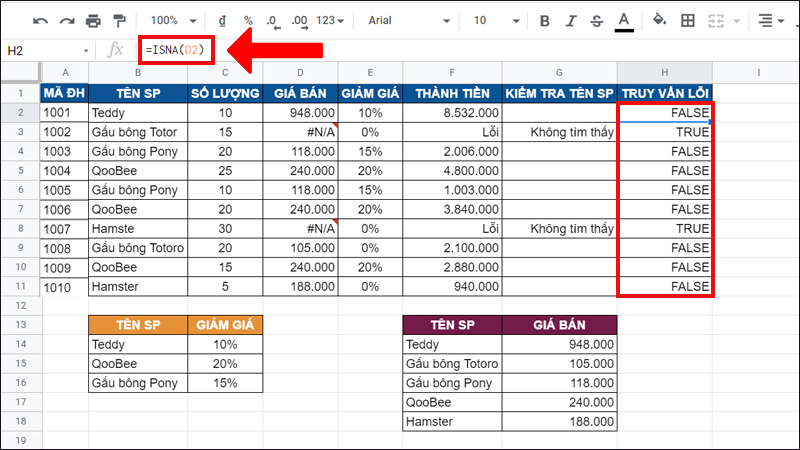Open the fill color paint bucket
Screen dimensions: 800x450
659,20
